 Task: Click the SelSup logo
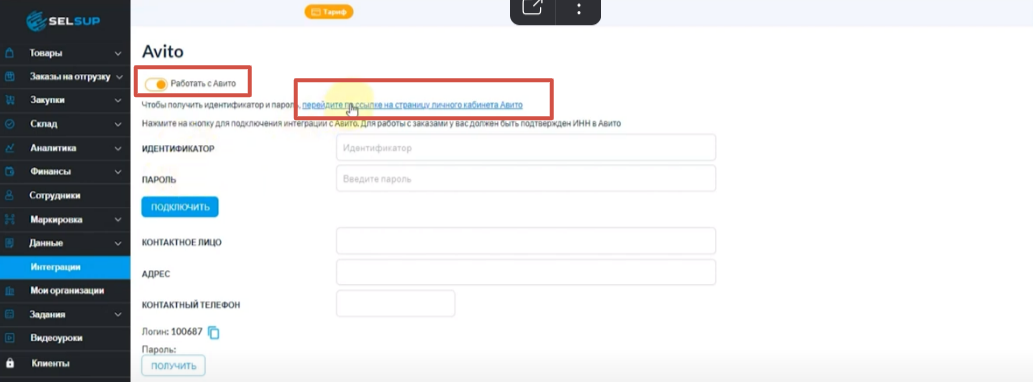click(x=63, y=20)
